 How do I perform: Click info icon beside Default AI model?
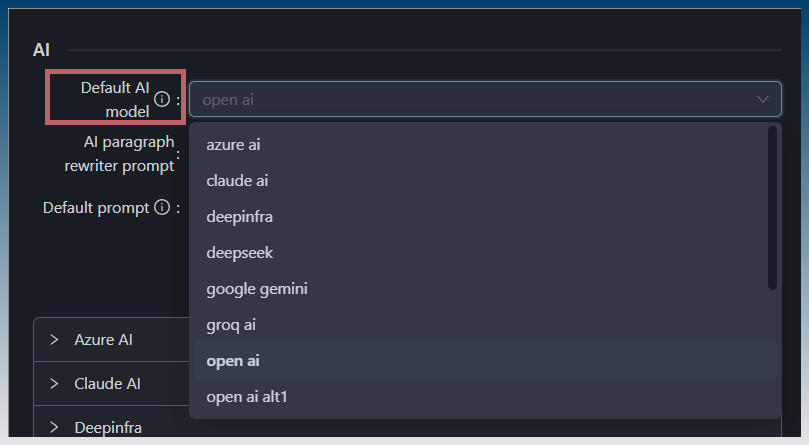coord(162,99)
